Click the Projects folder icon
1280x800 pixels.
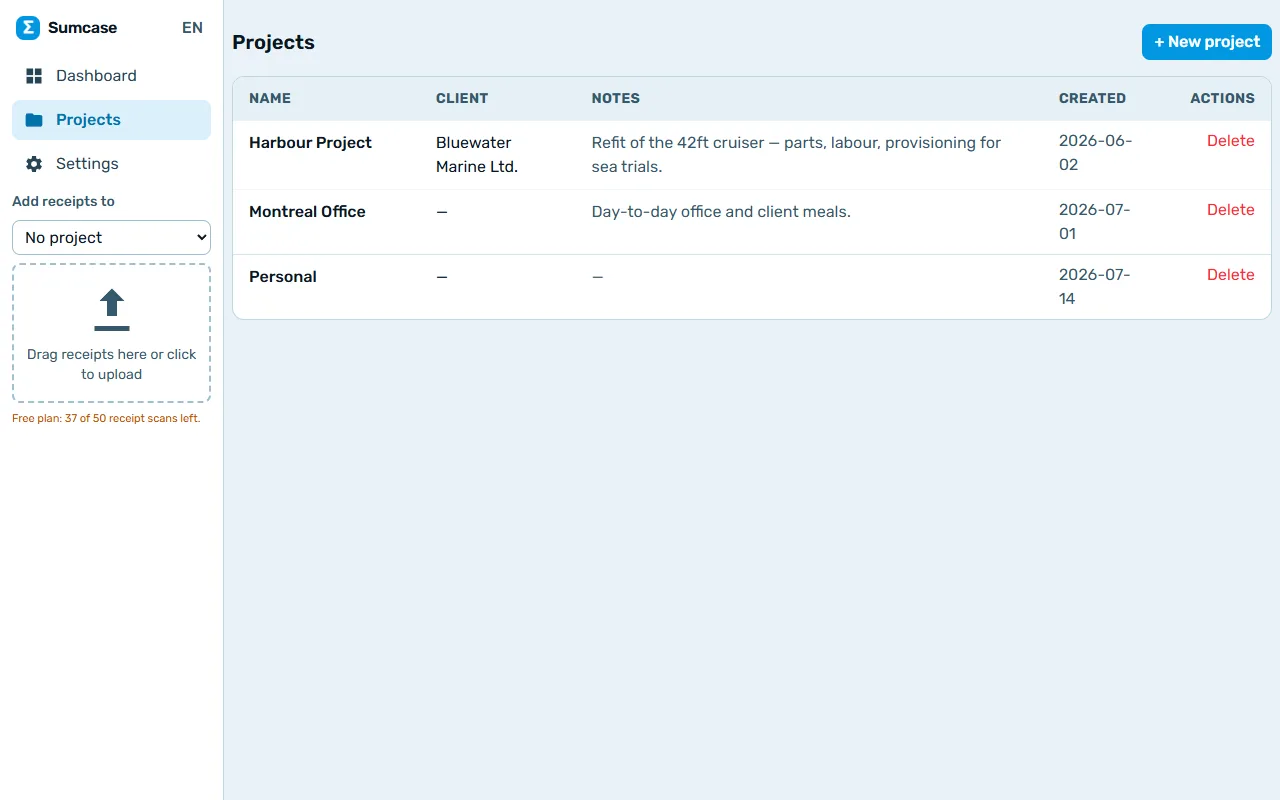(34, 120)
